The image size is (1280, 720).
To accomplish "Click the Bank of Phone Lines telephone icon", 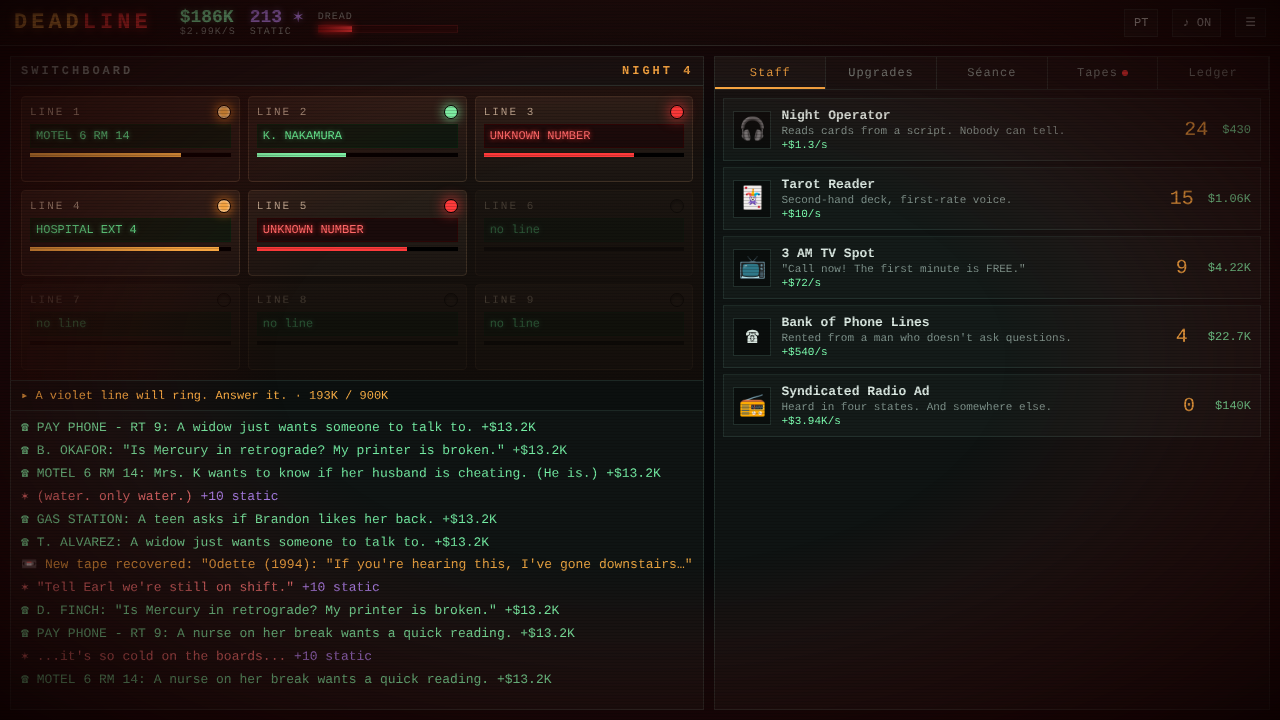I will coord(752,337).
